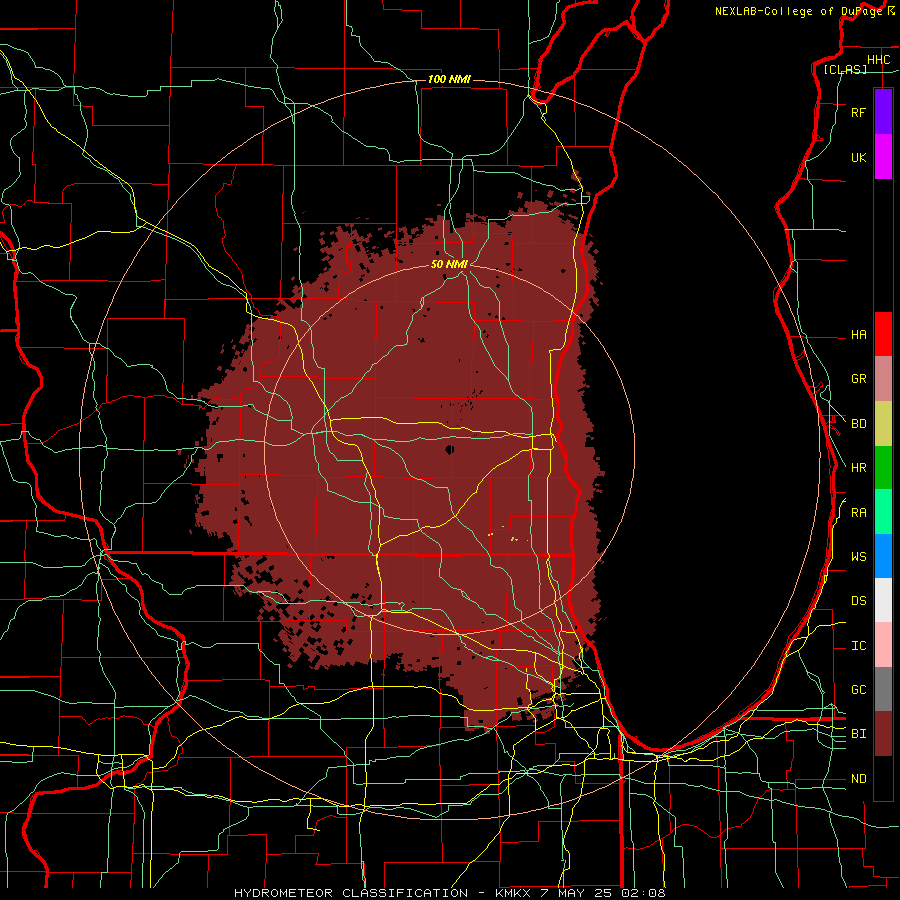
Task: Click the WS legend label
Action: coord(858,557)
